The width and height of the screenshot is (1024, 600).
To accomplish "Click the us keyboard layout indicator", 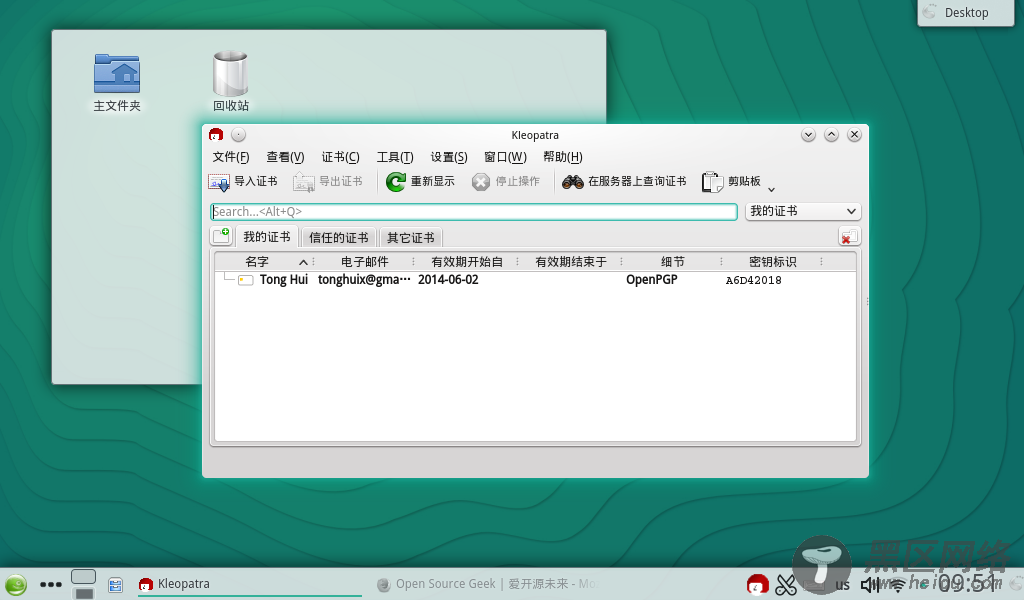I will 842,585.
